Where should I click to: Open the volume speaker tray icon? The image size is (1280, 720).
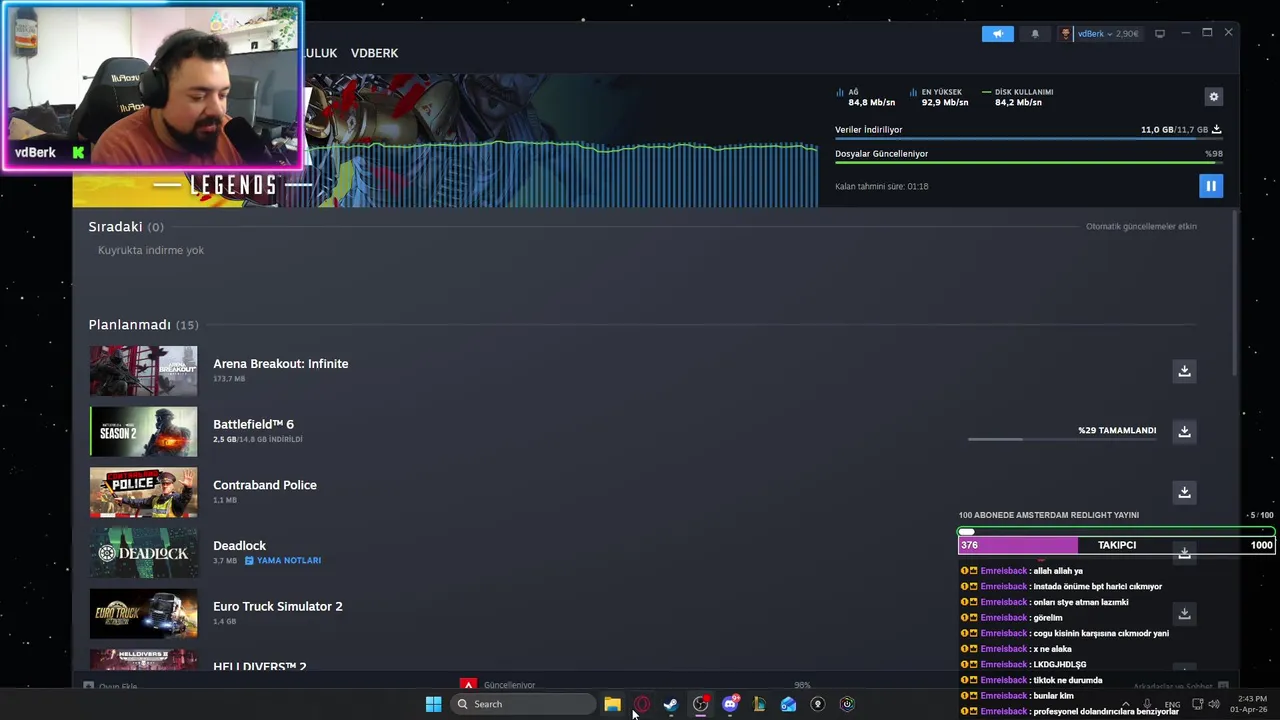tap(1214, 704)
